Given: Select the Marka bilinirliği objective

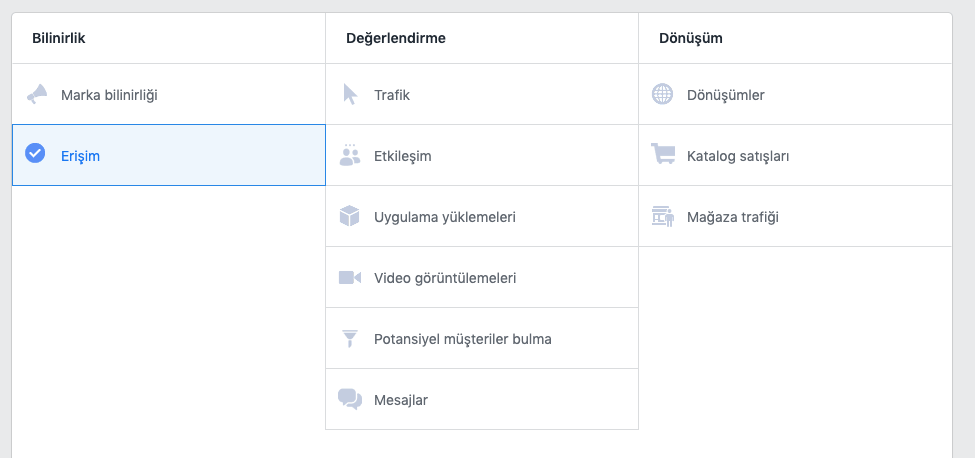Looking at the screenshot, I should (x=169, y=94).
